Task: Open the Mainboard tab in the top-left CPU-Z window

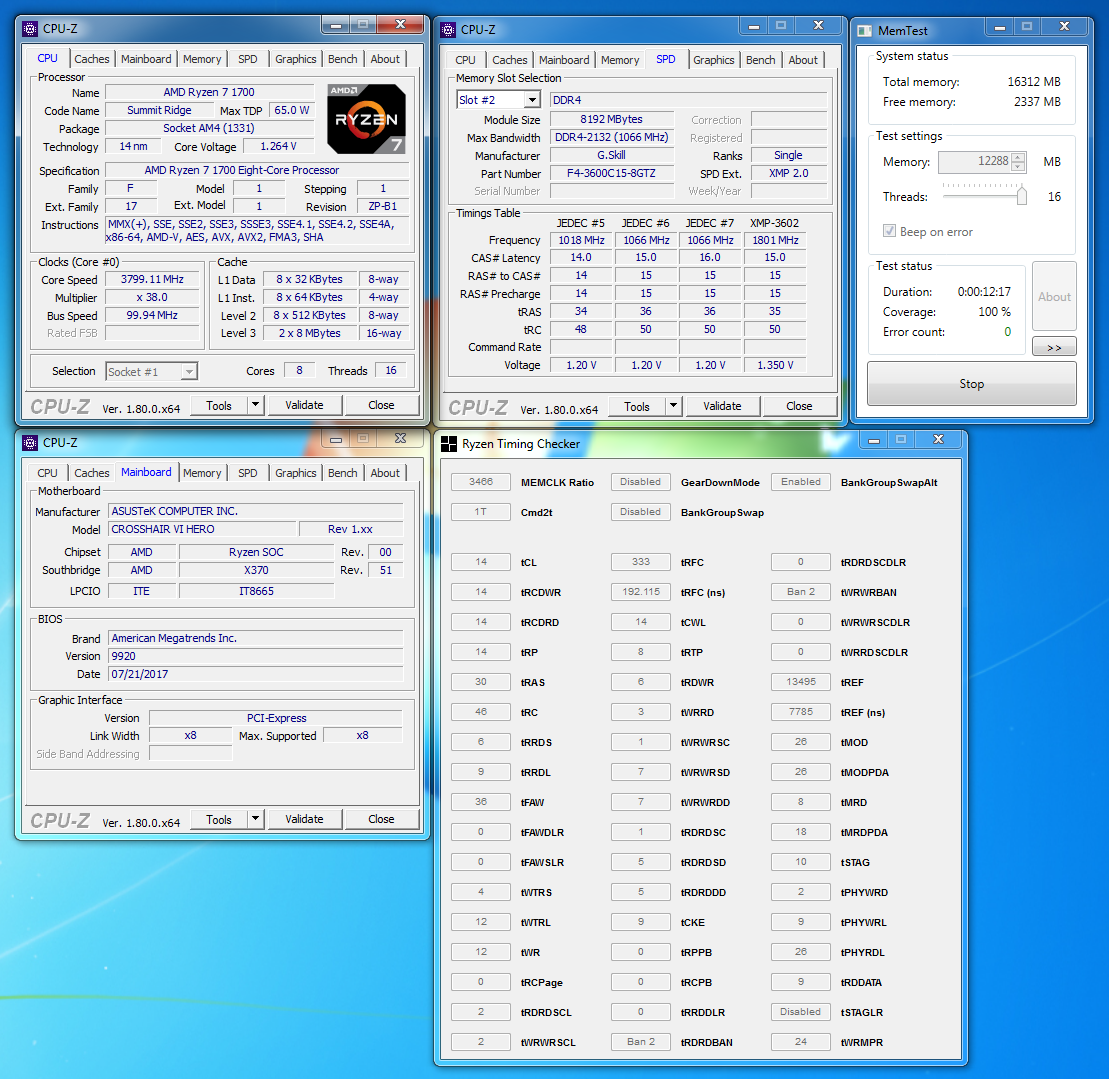Action: pos(146,59)
